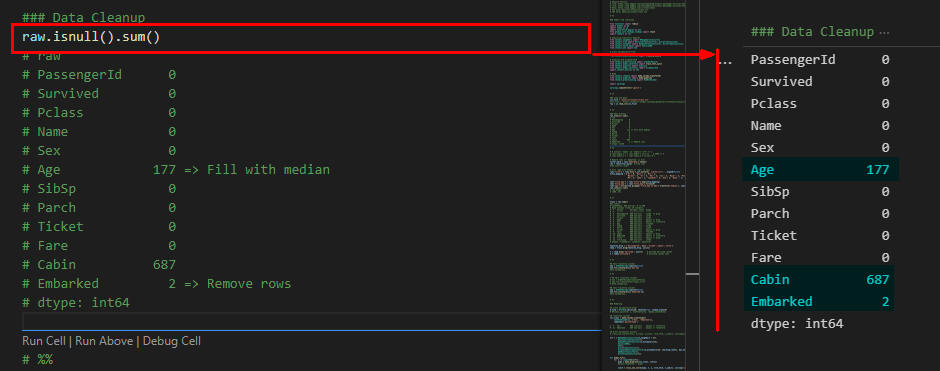The height and width of the screenshot is (371, 940).
Task: Place cursor in raw.isnull().sum() line
Action: tap(91, 37)
